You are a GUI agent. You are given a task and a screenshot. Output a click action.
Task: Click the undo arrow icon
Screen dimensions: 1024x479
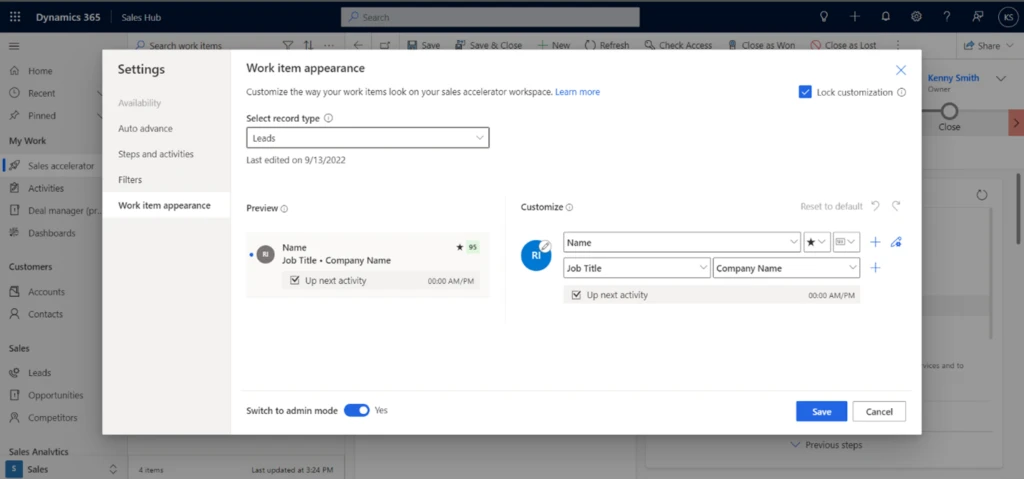coord(875,206)
